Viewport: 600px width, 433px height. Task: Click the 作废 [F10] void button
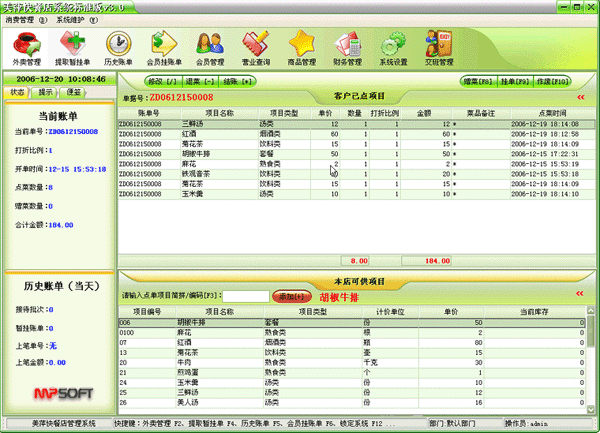tap(552, 80)
